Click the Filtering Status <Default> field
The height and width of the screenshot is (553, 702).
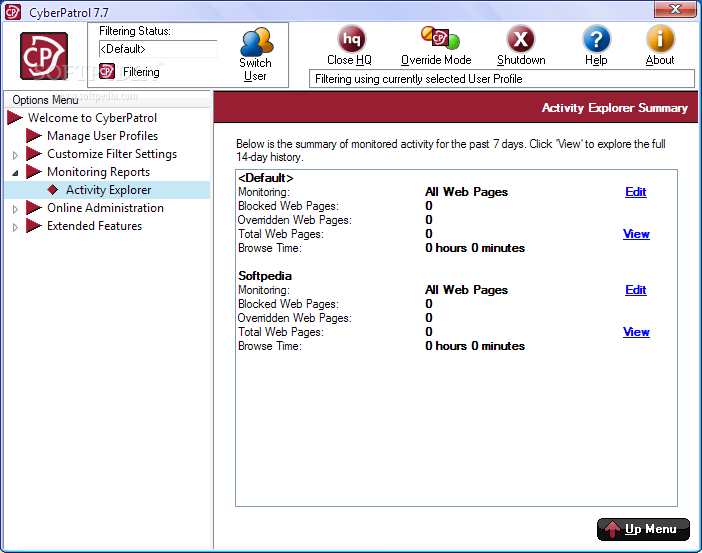point(158,49)
